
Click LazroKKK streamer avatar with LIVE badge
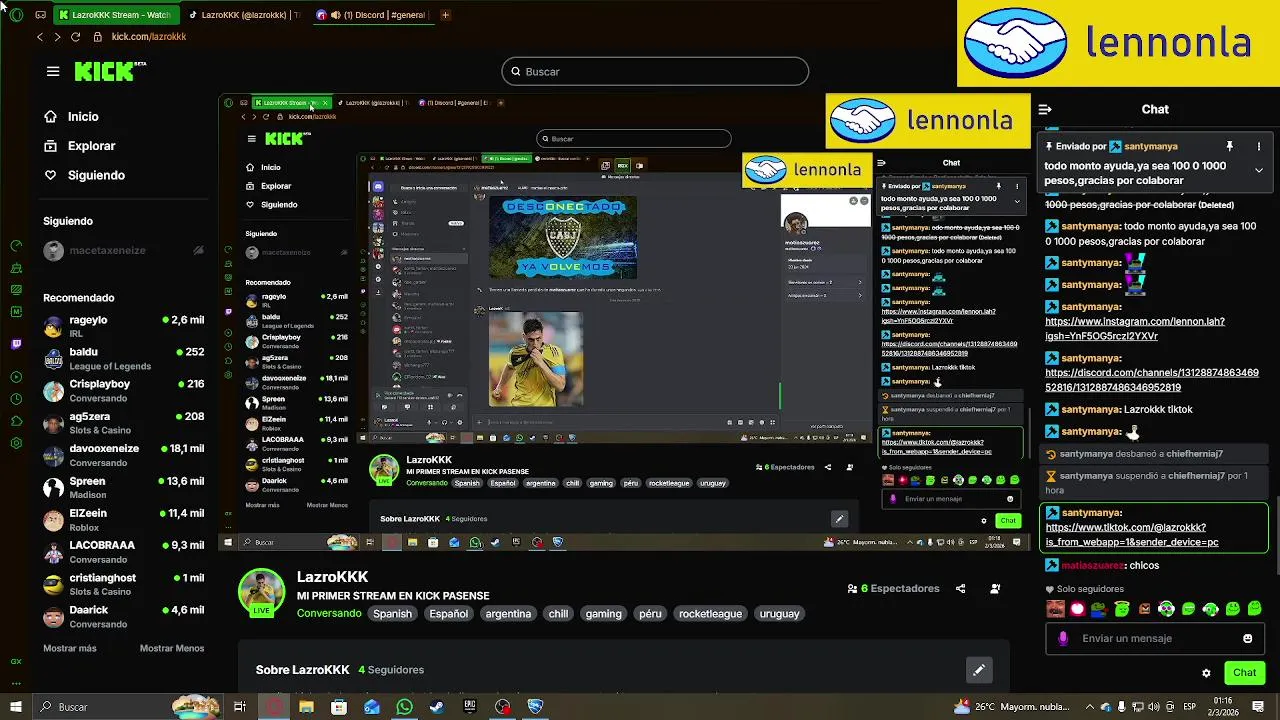(261, 593)
